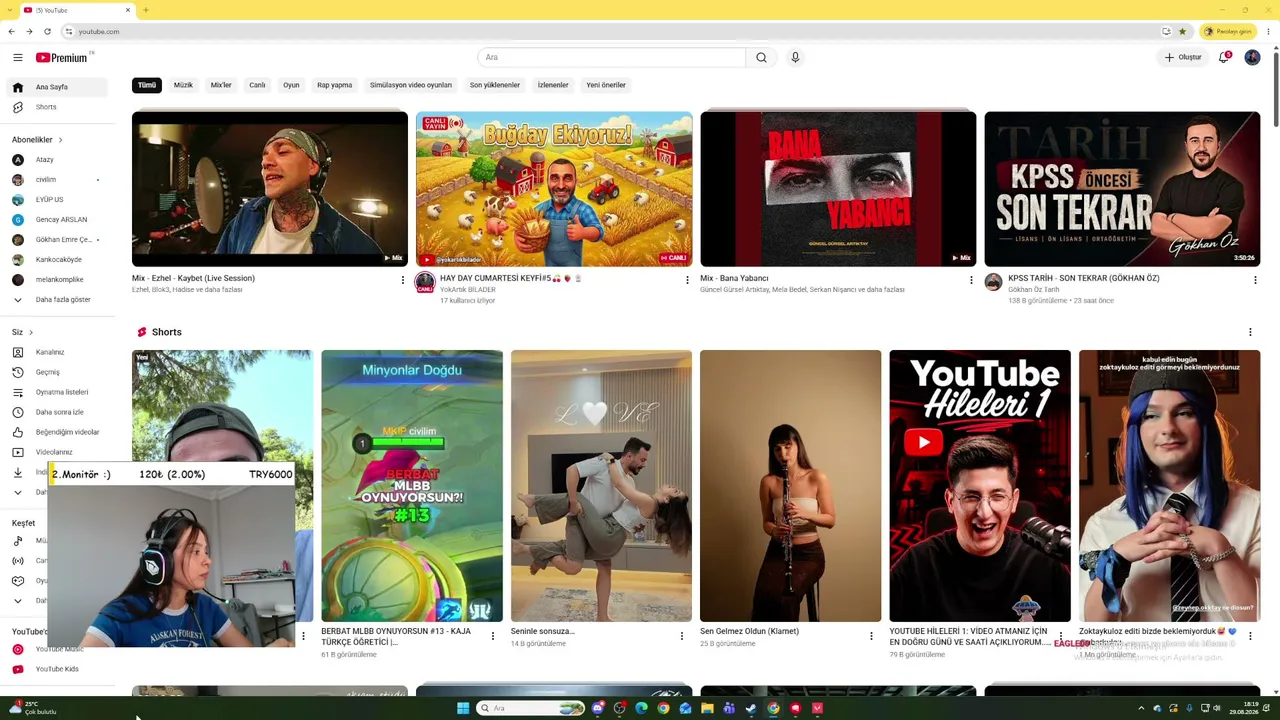Open options for Mix - Bana Yabancı
The image size is (1280, 720).
(x=971, y=280)
